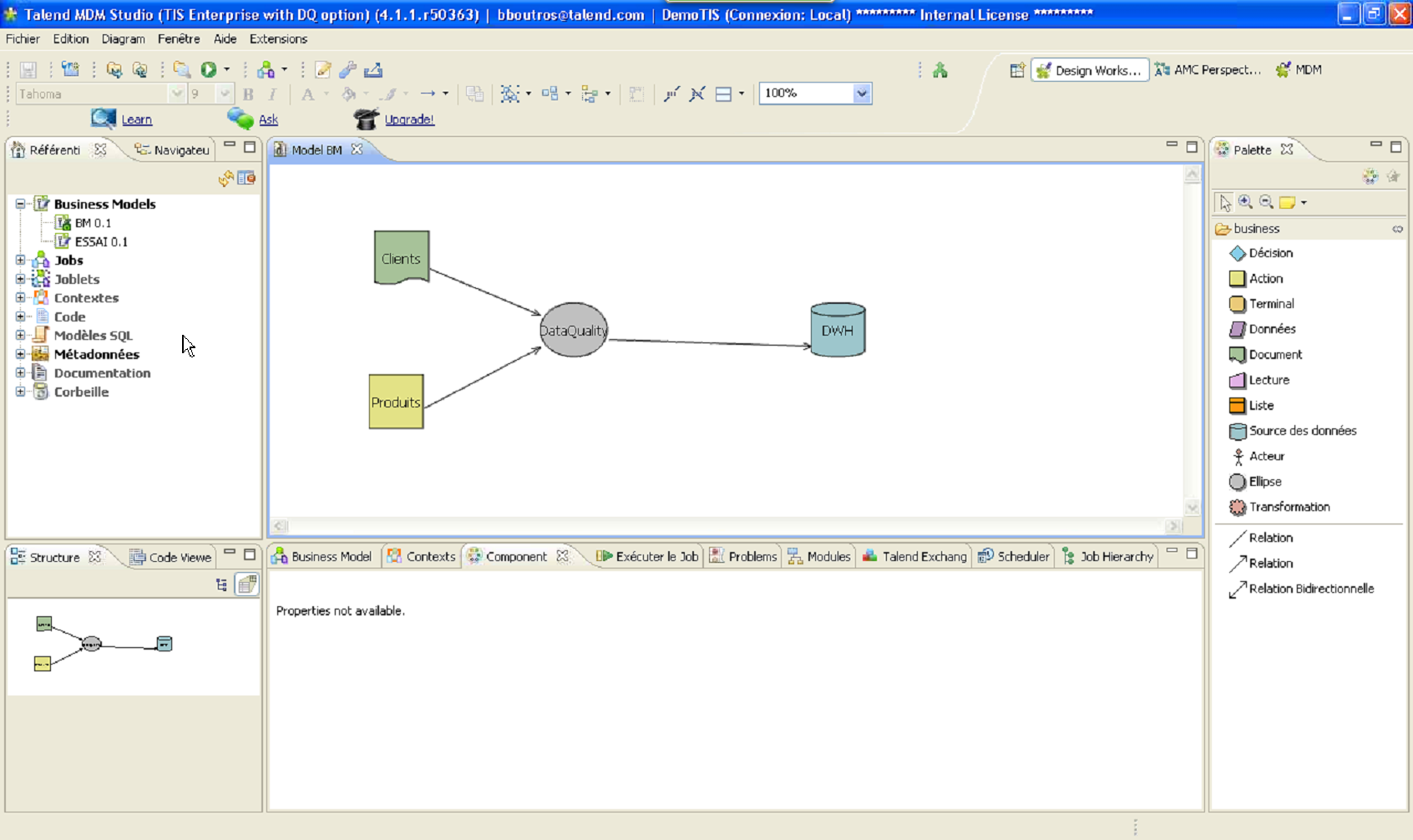Image resolution: width=1413 pixels, height=840 pixels.
Task: Switch to the Code Viewer tab
Action: (x=170, y=558)
